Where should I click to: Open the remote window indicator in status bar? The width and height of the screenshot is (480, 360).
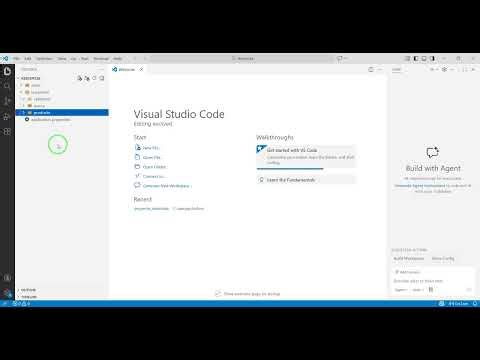[4, 303]
